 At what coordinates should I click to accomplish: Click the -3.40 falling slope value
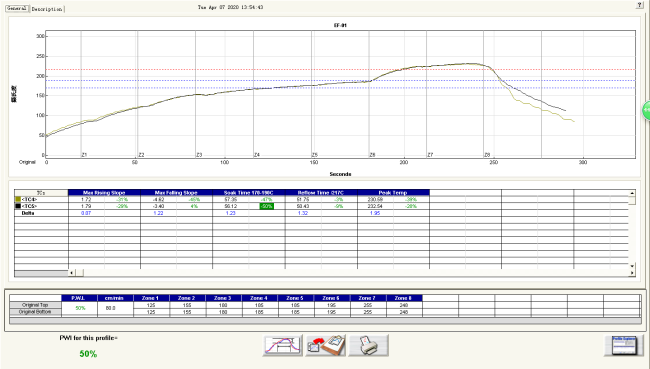point(158,206)
